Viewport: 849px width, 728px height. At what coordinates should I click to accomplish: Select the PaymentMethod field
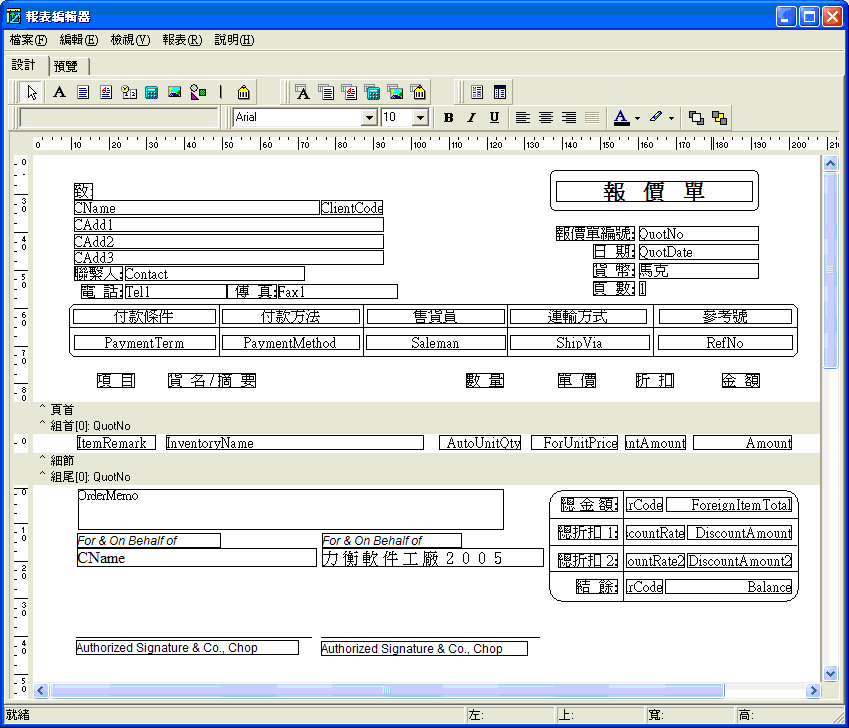coord(290,343)
